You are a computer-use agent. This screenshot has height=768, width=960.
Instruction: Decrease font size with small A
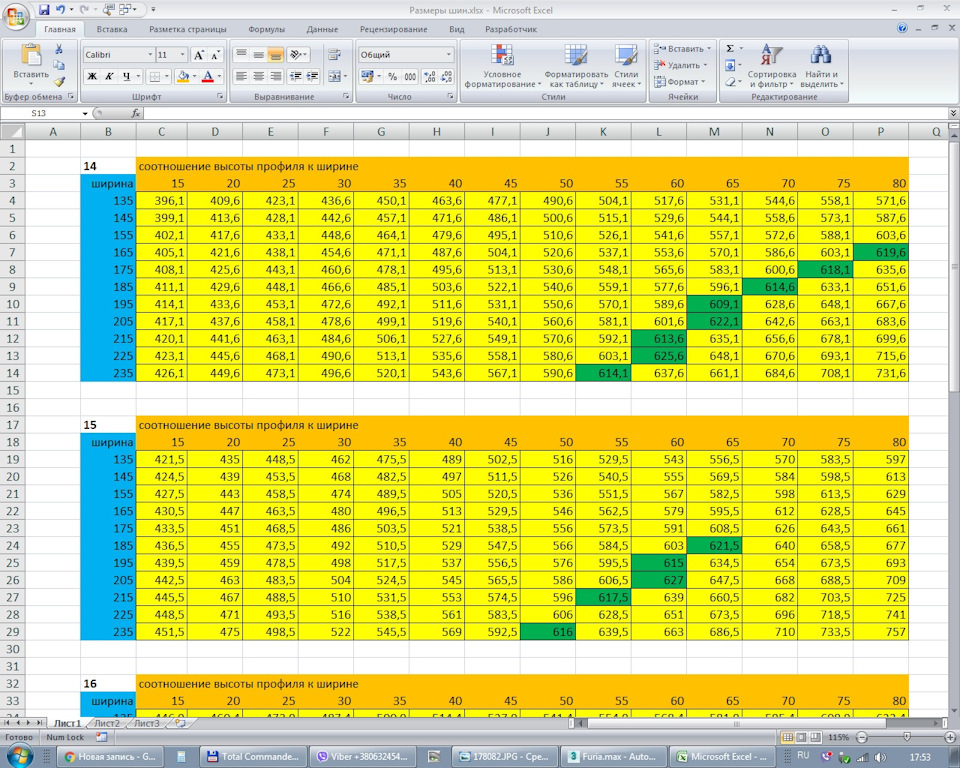click(215, 55)
